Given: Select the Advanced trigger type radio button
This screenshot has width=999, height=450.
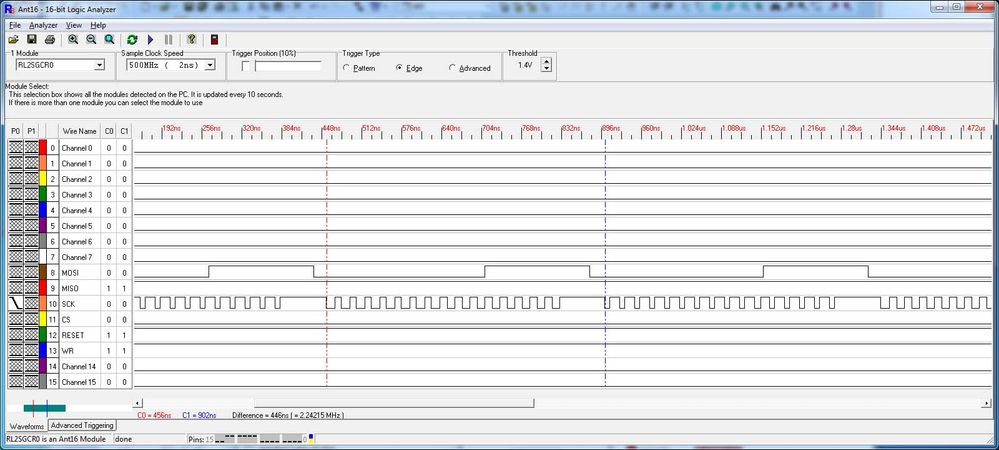Looking at the screenshot, I should (x=452, y=68).
